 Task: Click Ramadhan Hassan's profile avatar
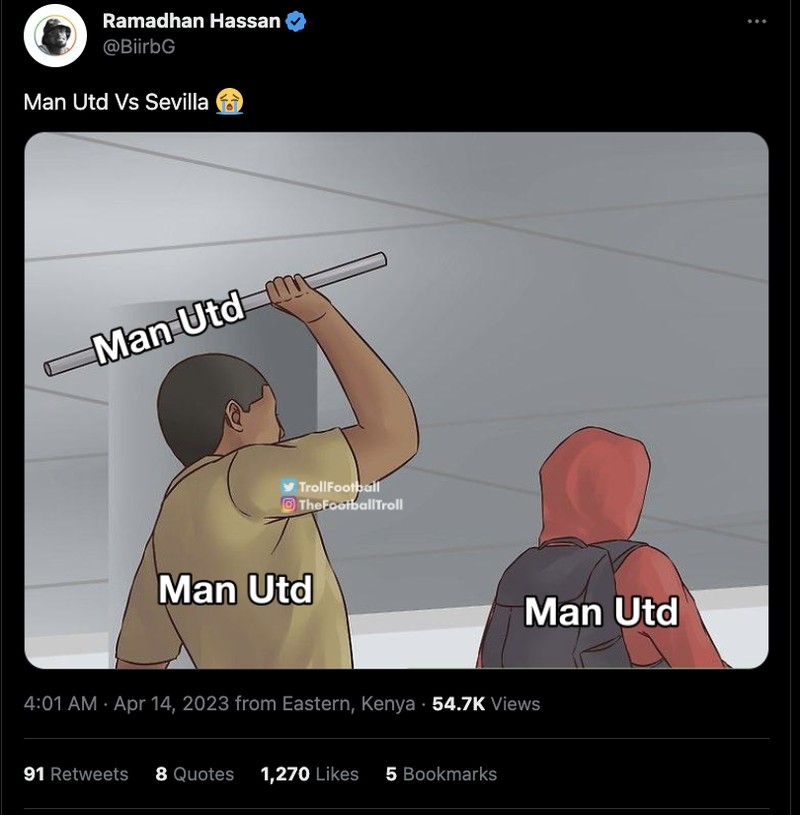pos(55,35)
